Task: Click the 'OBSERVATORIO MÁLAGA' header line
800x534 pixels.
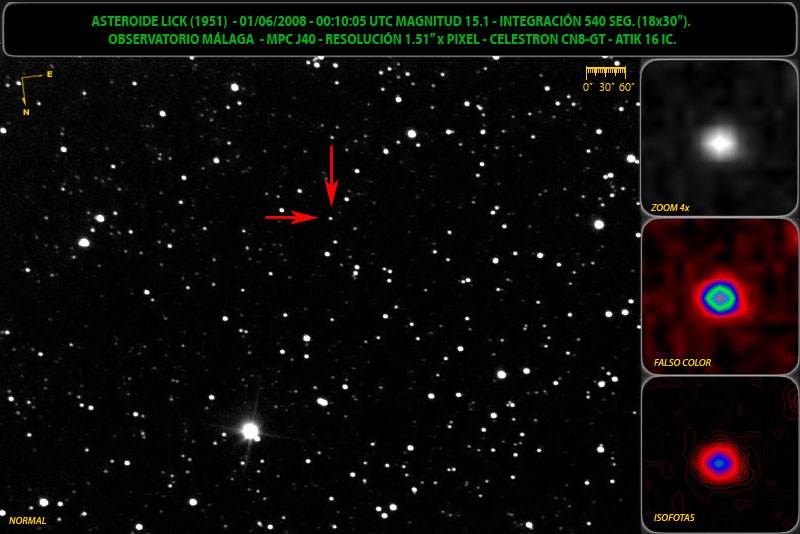Action: [x=392, y=39]
